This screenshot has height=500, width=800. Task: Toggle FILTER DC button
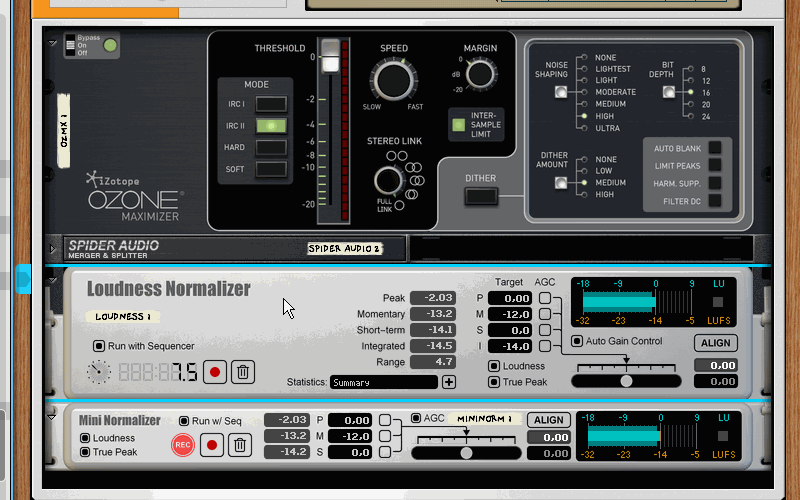pos(715,201)
